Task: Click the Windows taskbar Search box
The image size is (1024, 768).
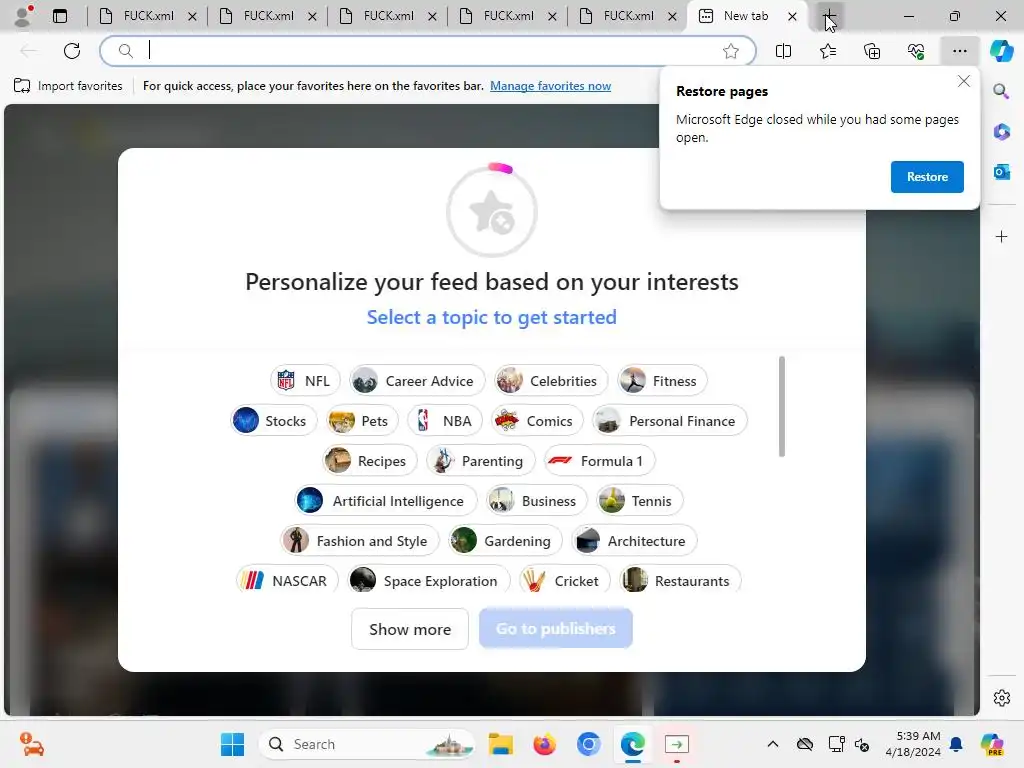Action: click(x=367, y=744)
